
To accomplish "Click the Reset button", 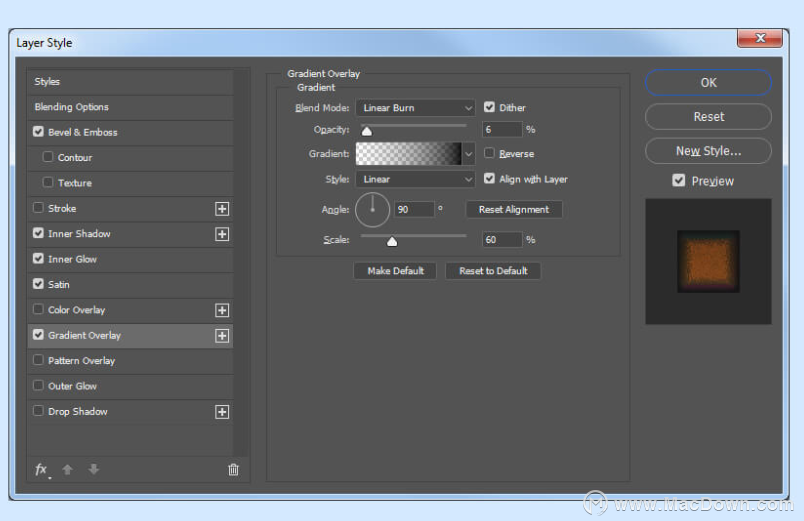I will coord(708,117).
